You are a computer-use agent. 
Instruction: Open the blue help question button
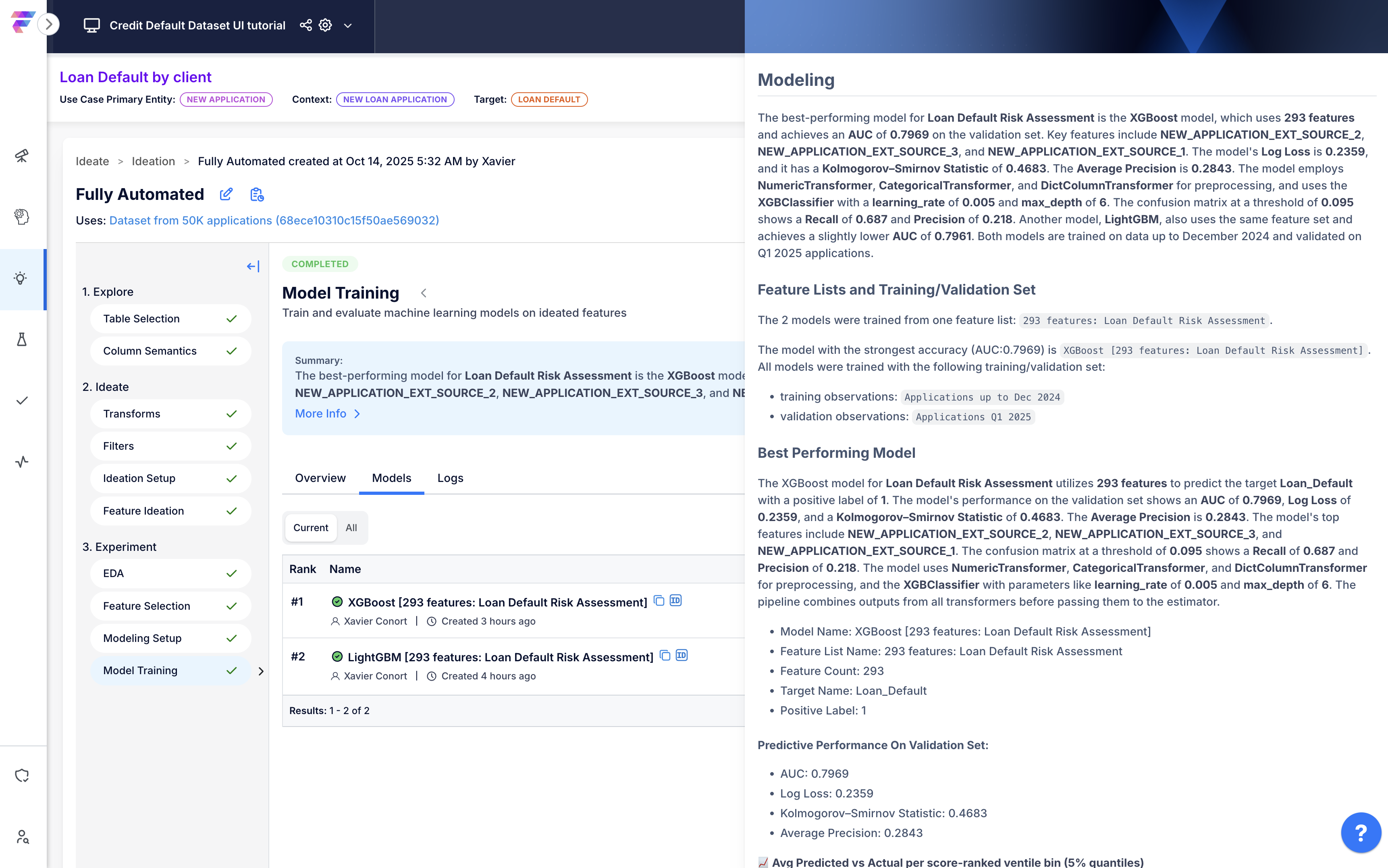click(1361, 832)
